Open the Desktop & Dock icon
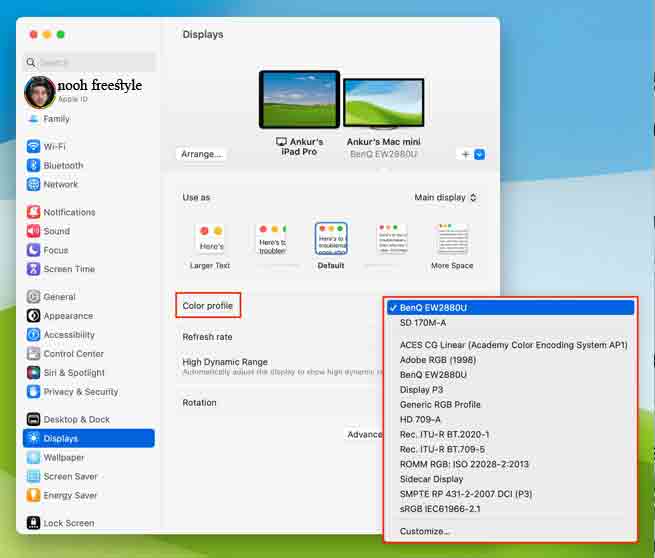This screenshot has width=655, height=558. (x=33, y=419)
